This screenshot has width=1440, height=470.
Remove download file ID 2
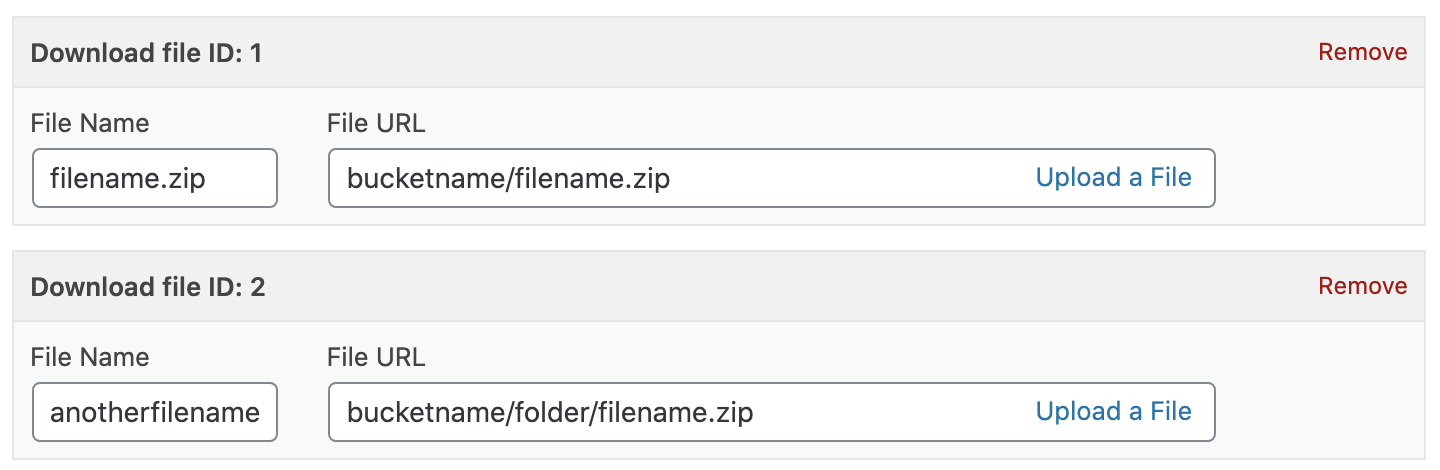coord(1362,286)
